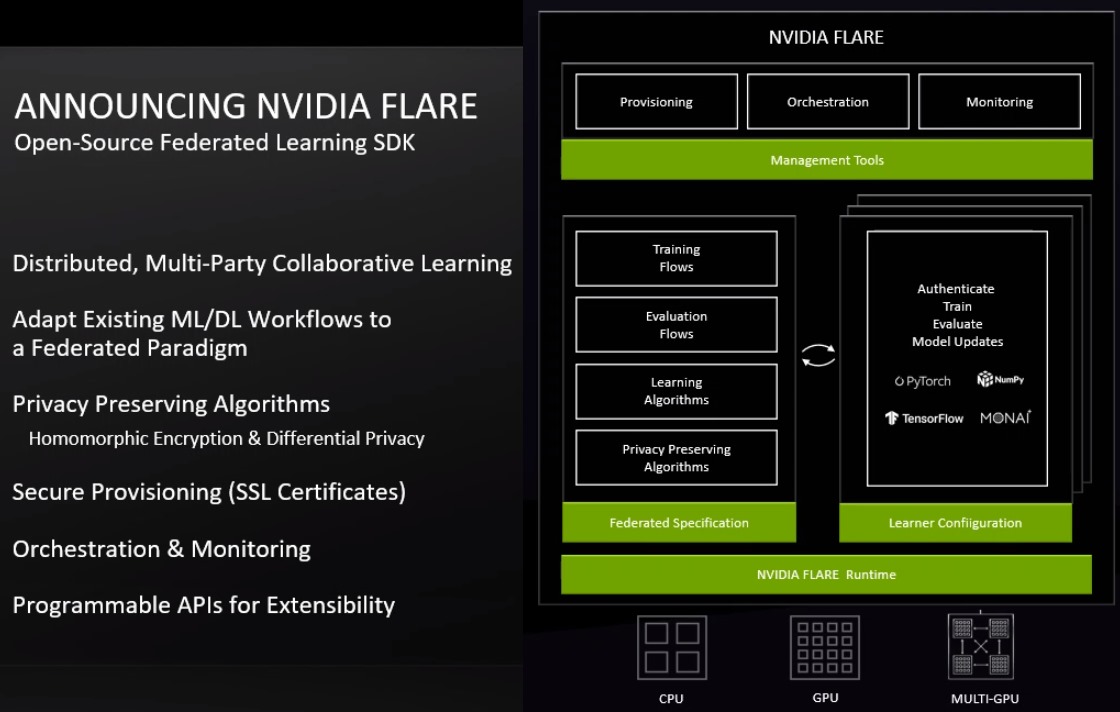Screen dimensions: 1120x712
Task: Click the MONAI framework logo
Action: pyautogui.click(x=1005, y=418)
